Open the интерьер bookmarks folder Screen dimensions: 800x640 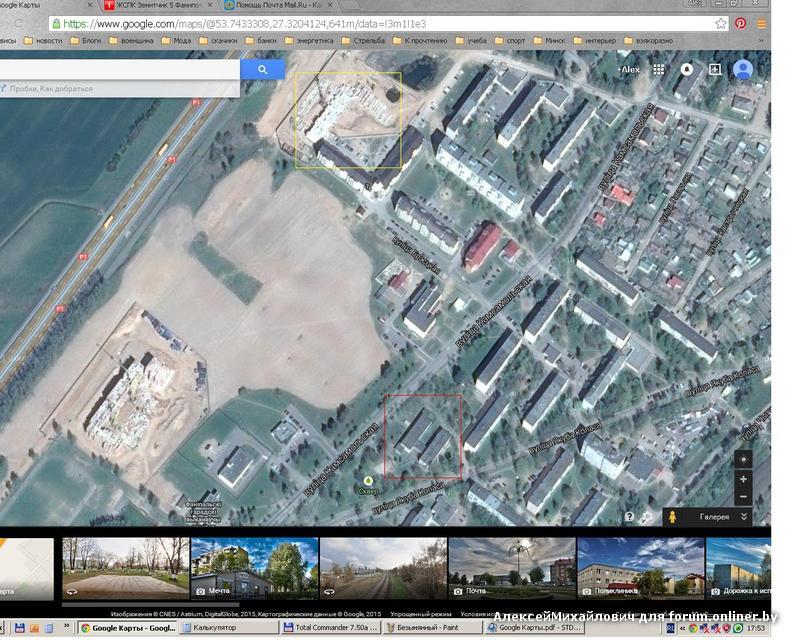pyautogui.click(x=595, y=40)
